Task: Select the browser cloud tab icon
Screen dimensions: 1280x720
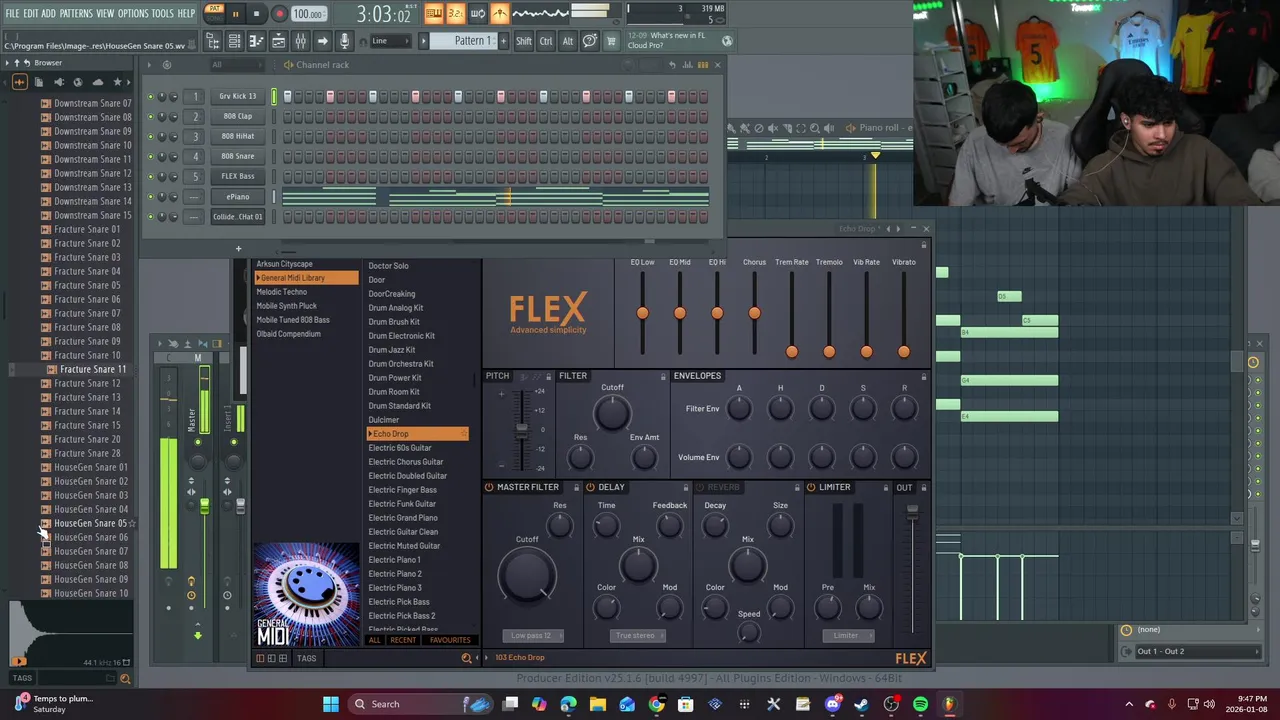Action: pyautogui.click(x=97, y=82)
